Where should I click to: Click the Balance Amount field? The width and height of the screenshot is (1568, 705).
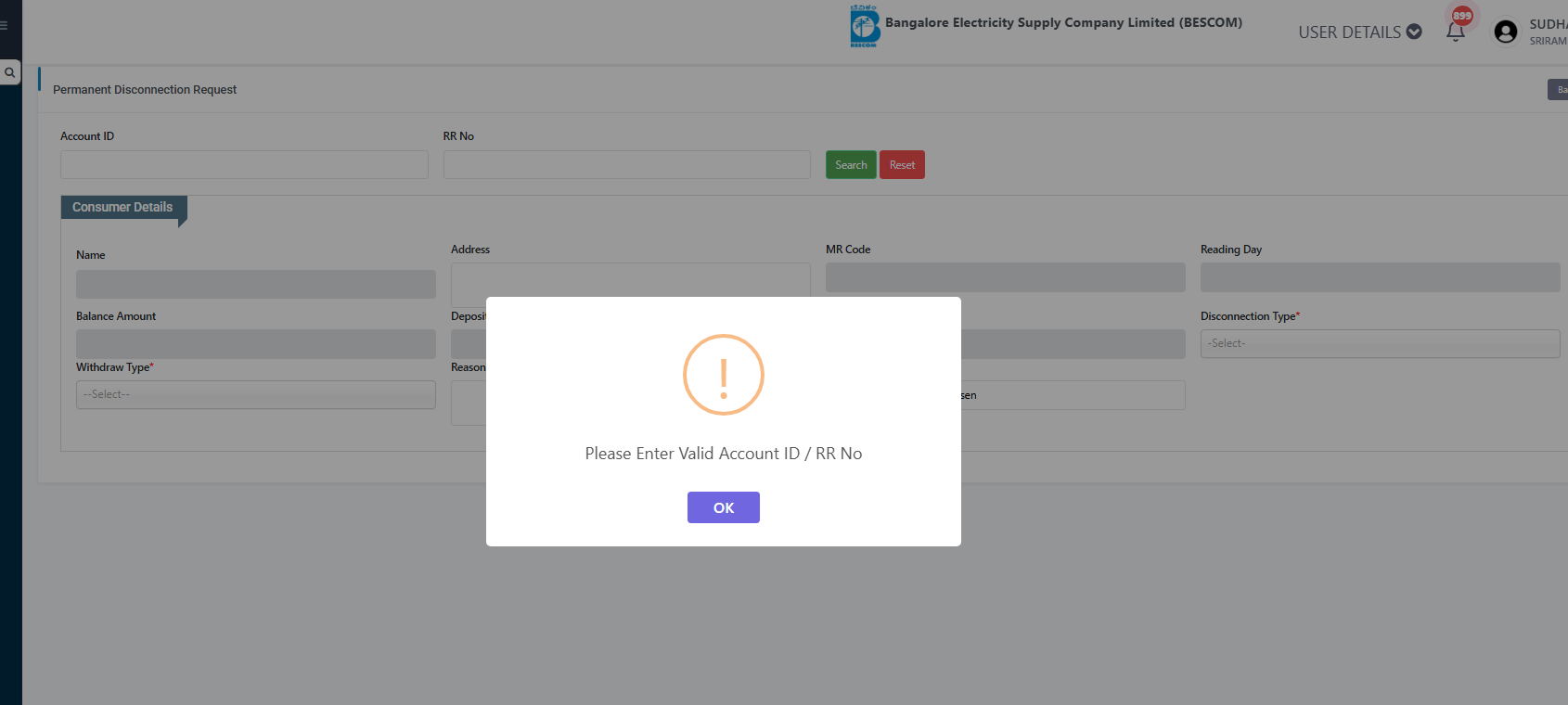pos(255,343)
